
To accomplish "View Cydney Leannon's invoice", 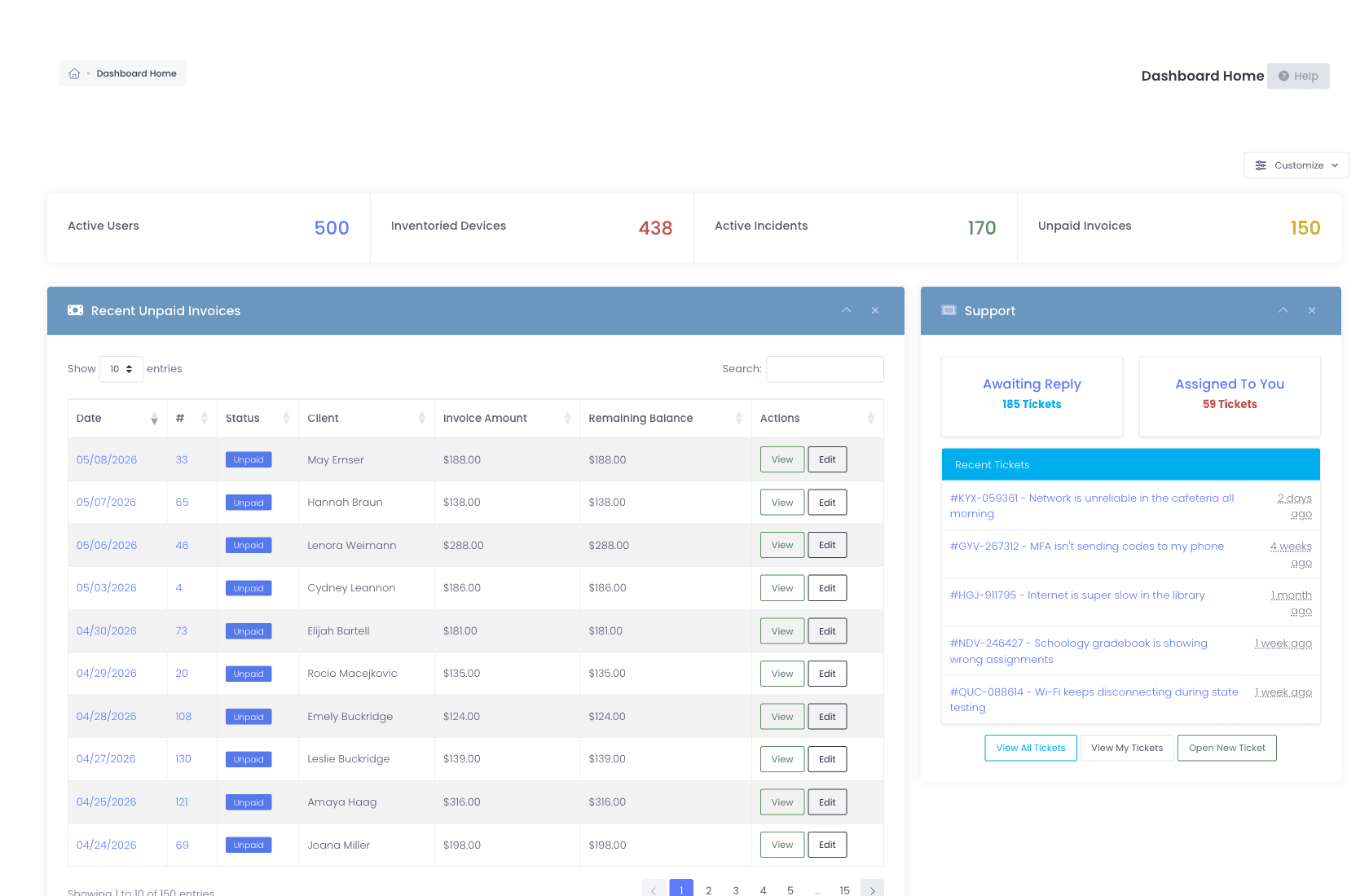I will coord(782,588).
